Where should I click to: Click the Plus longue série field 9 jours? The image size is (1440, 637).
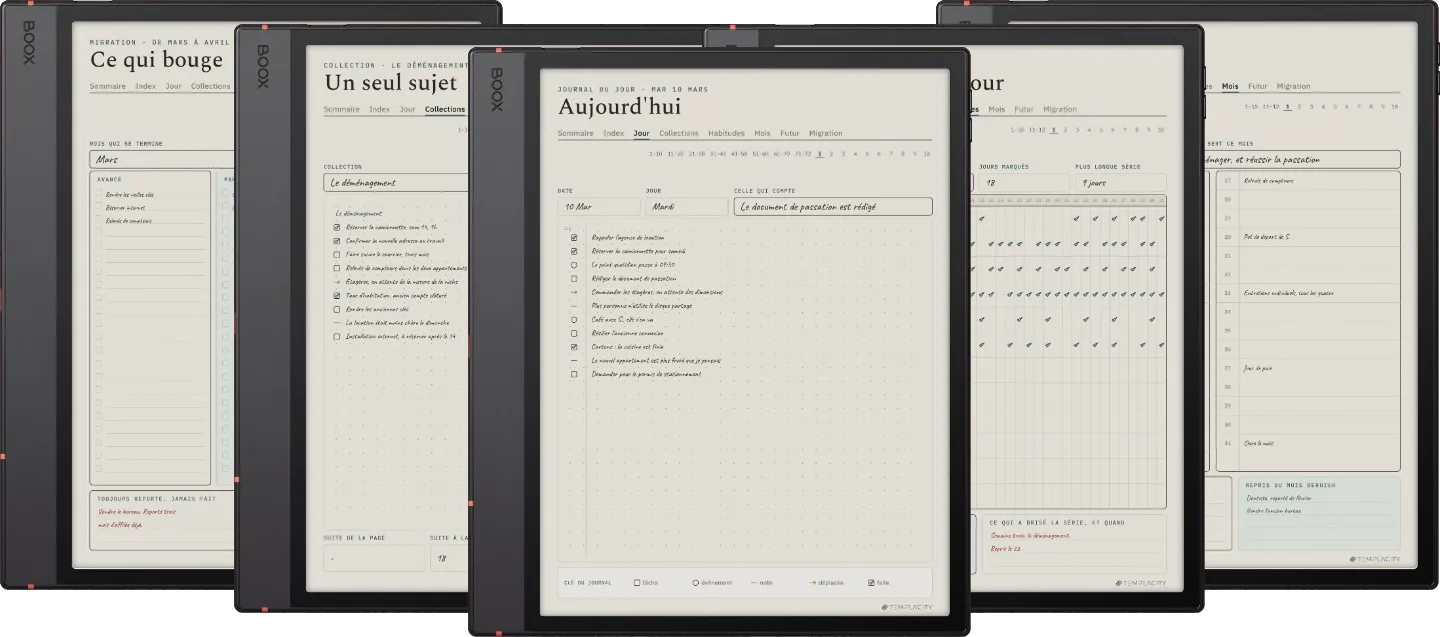click(x=1121, y=183)
